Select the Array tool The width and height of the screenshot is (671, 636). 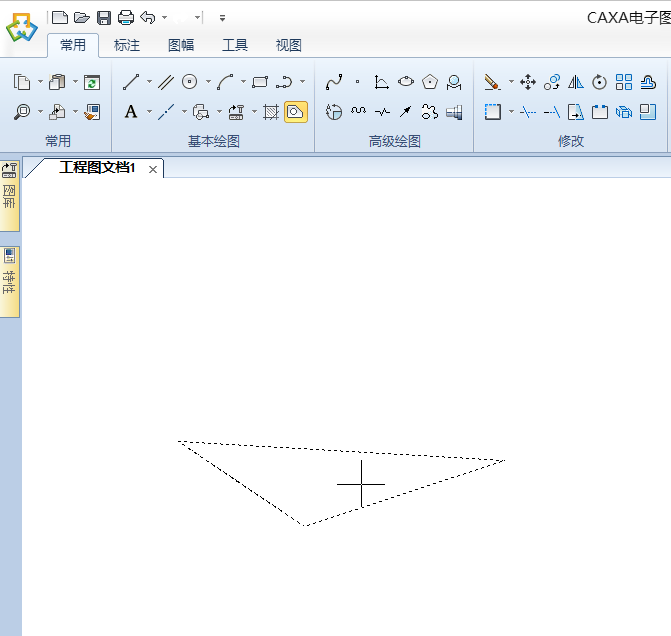click(623, 82)
